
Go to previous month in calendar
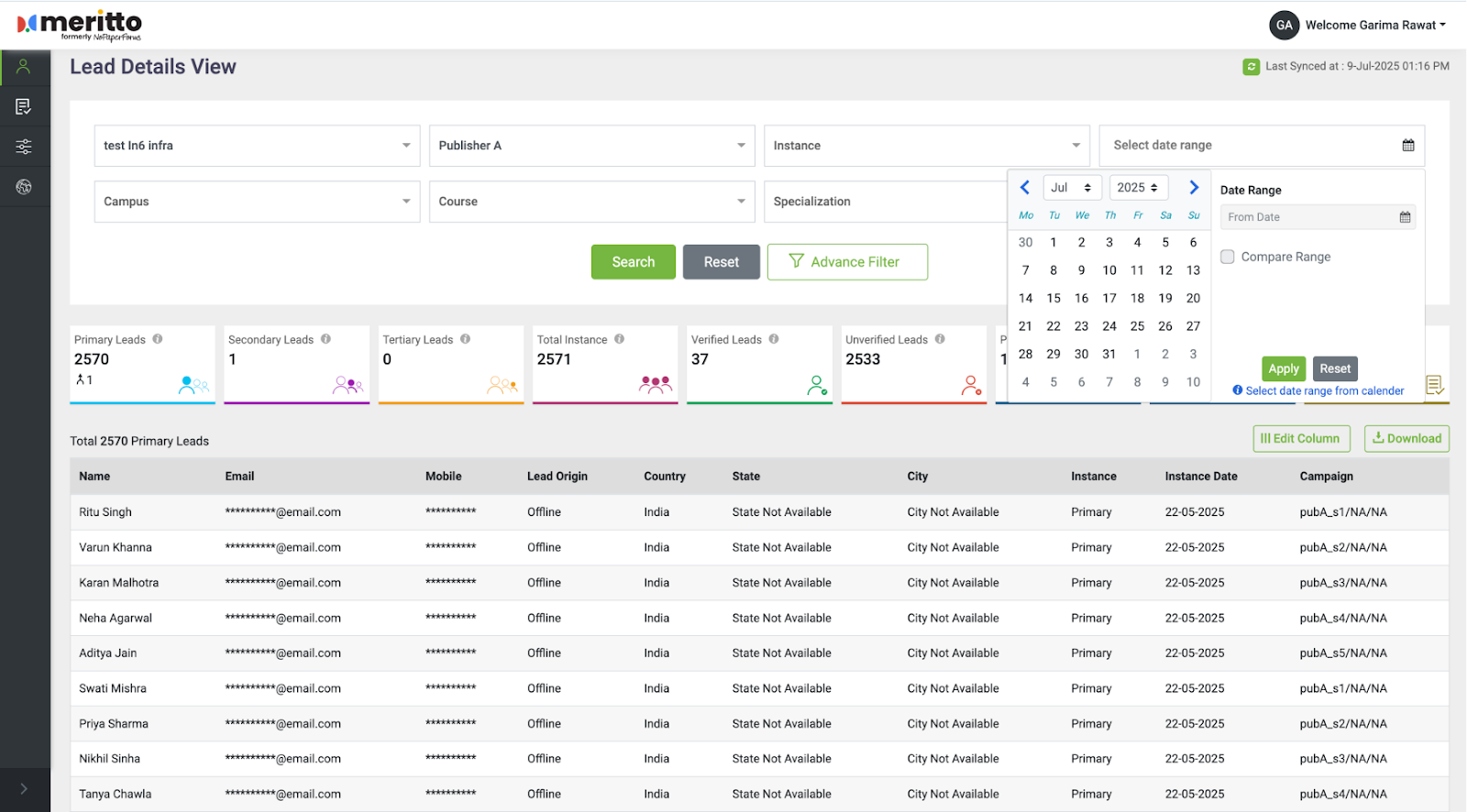pyautogui.click(x=1025, y=188)
